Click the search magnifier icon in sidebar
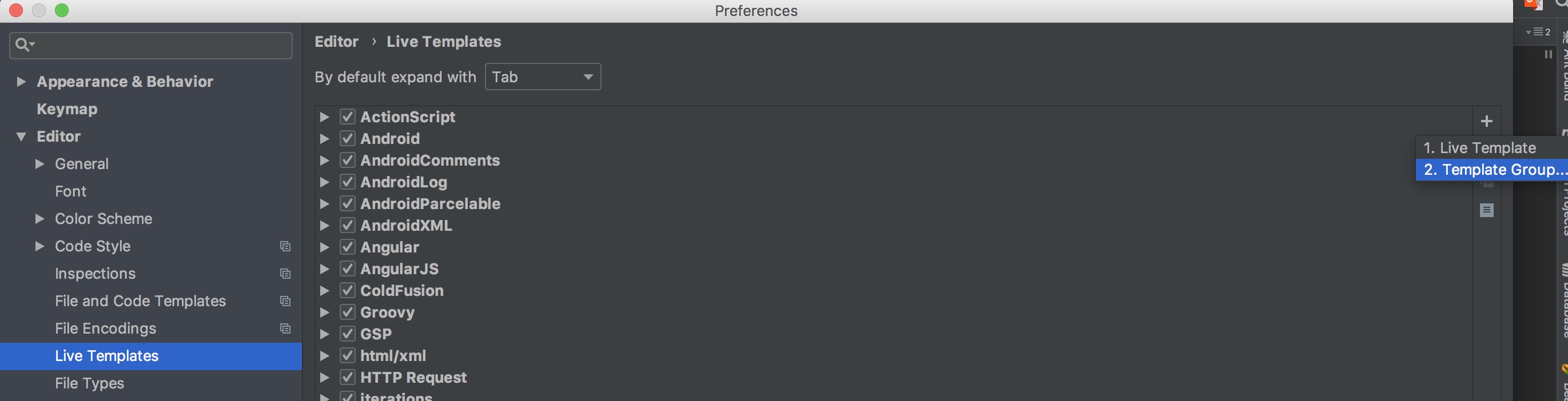Viewport: 1568px width, 401px height. pos(25,45)
